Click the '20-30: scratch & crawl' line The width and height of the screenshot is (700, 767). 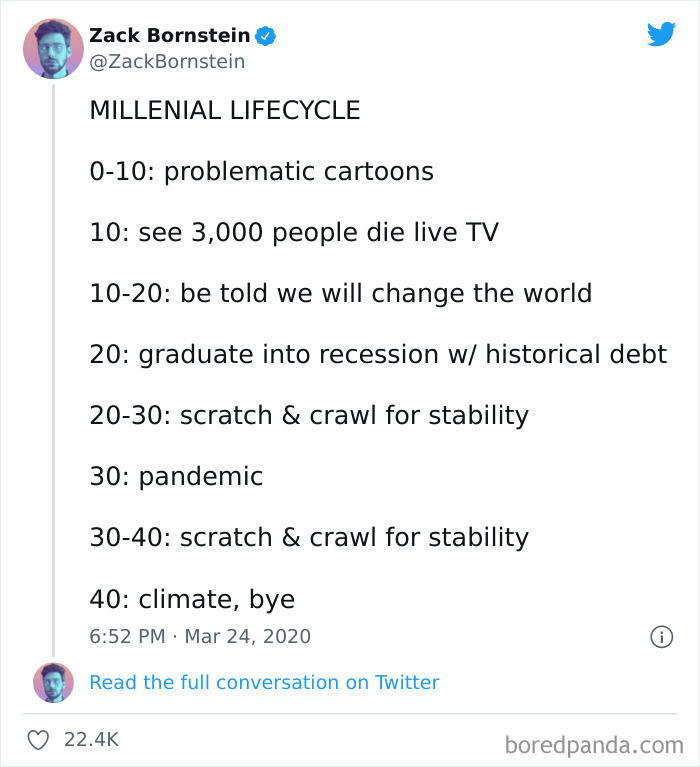tap(309, 415)
